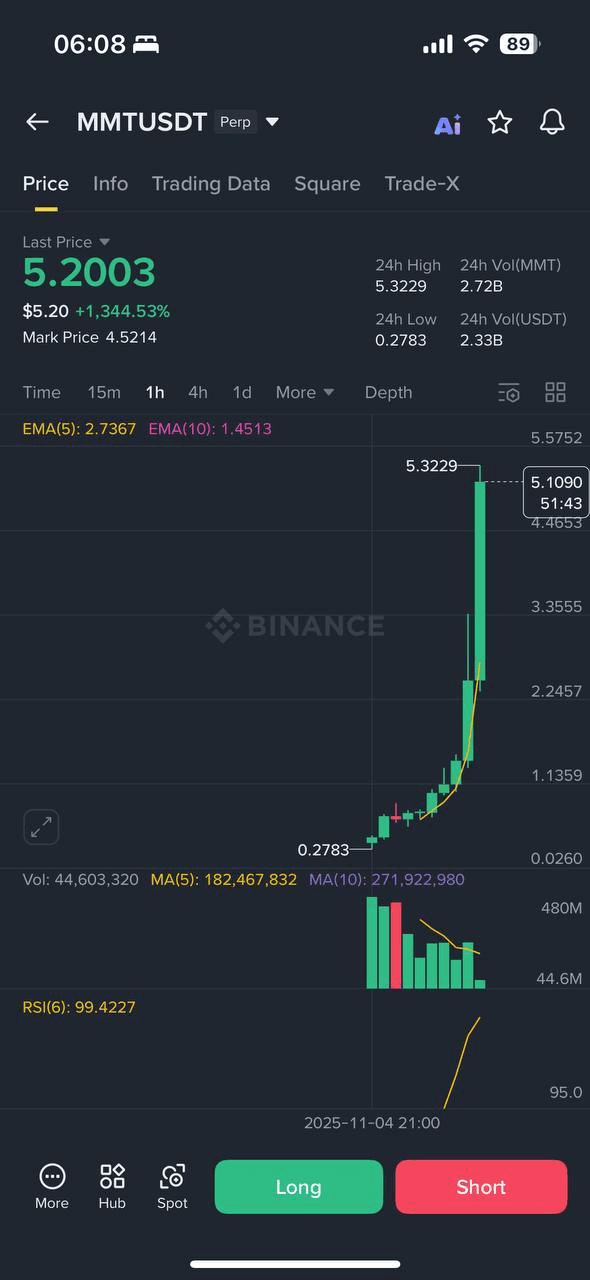Image resolution: width=590 pixels, height=1280 pixels.
Task: Open the Binance AI assistant icon
Action: 447,122
